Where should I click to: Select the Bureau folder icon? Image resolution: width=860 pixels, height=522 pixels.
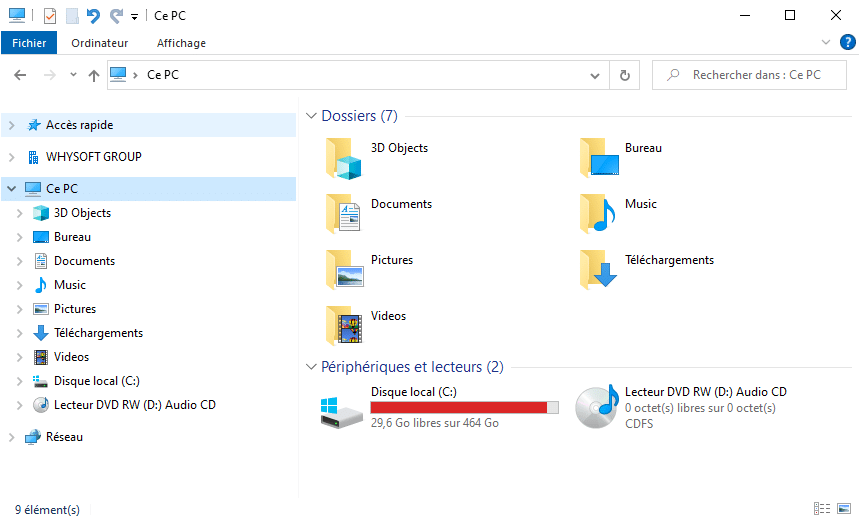pos(599,158)
